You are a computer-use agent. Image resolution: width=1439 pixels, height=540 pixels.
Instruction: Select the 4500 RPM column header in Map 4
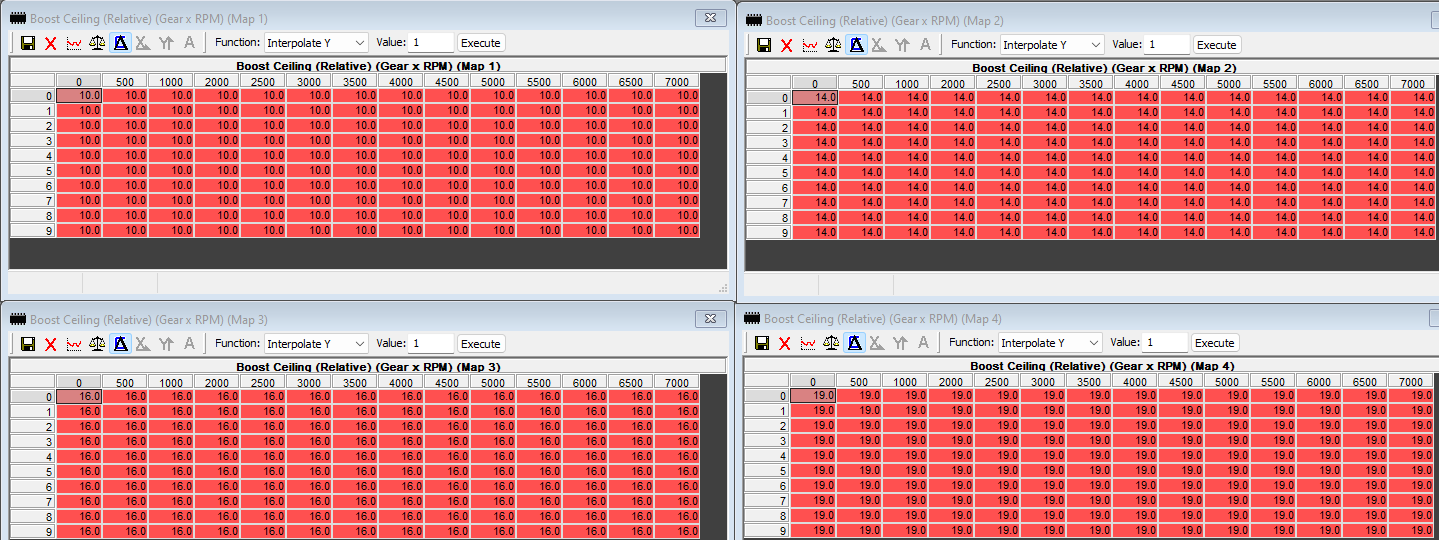tap(1181, 381)
